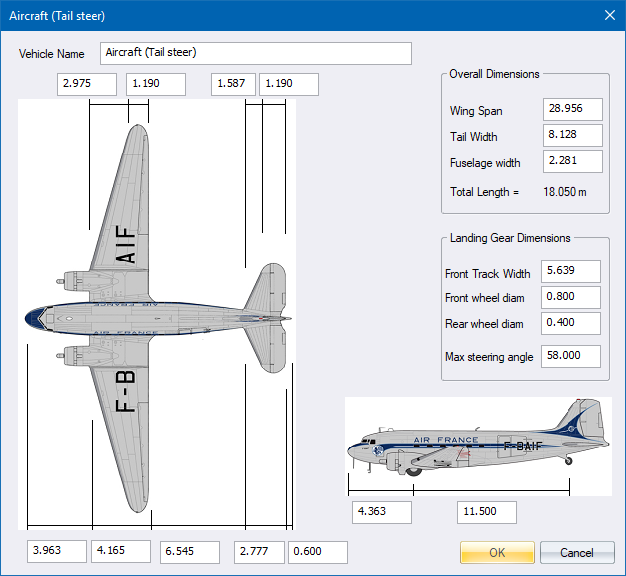The width and height of the screenshot is (626, 576).
Task: Select the 4.165 dimension field
Action: 121,552
